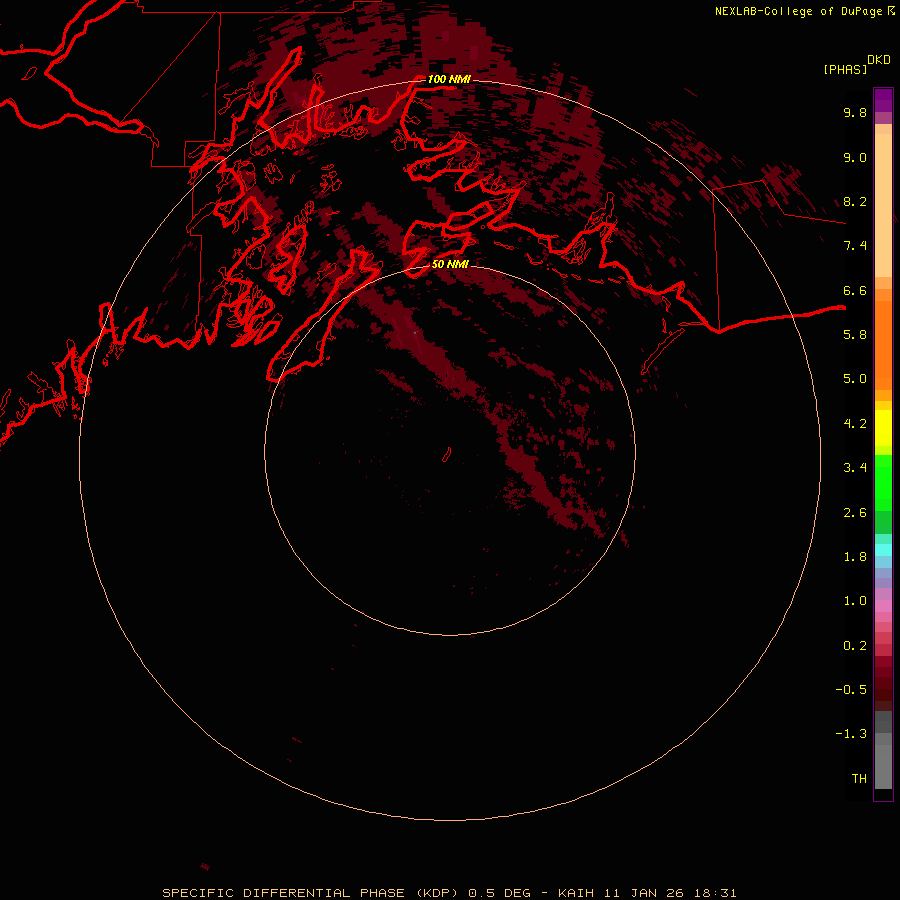
Task: Click the 0.5 DEG elevation text
Action: point(499,893)
